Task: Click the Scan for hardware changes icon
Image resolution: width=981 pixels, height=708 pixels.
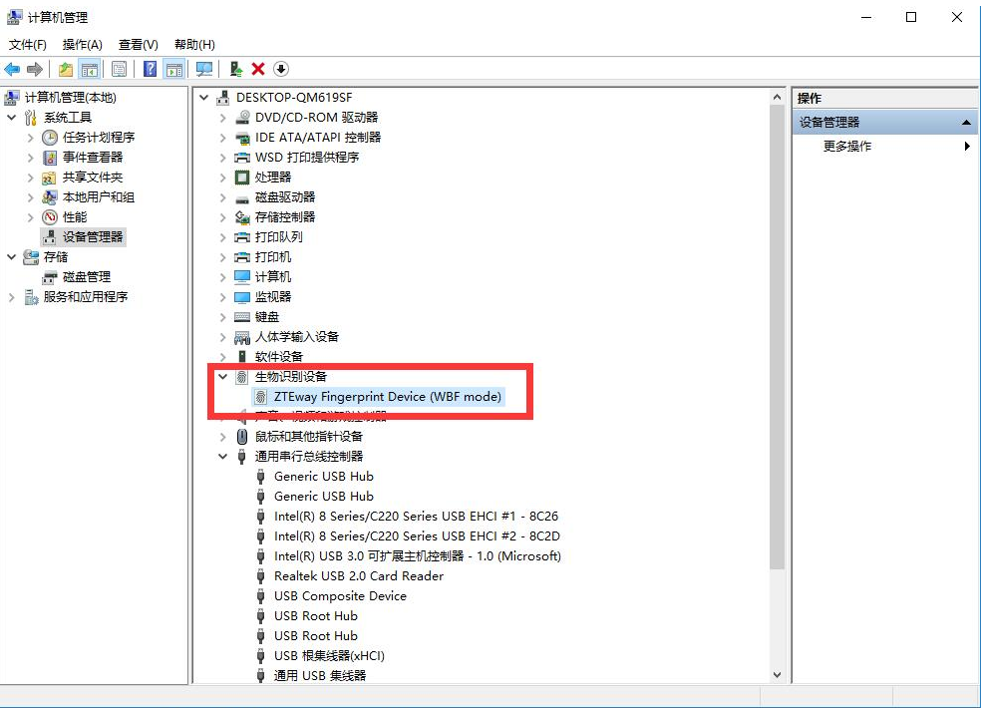Action: [204, 69]
